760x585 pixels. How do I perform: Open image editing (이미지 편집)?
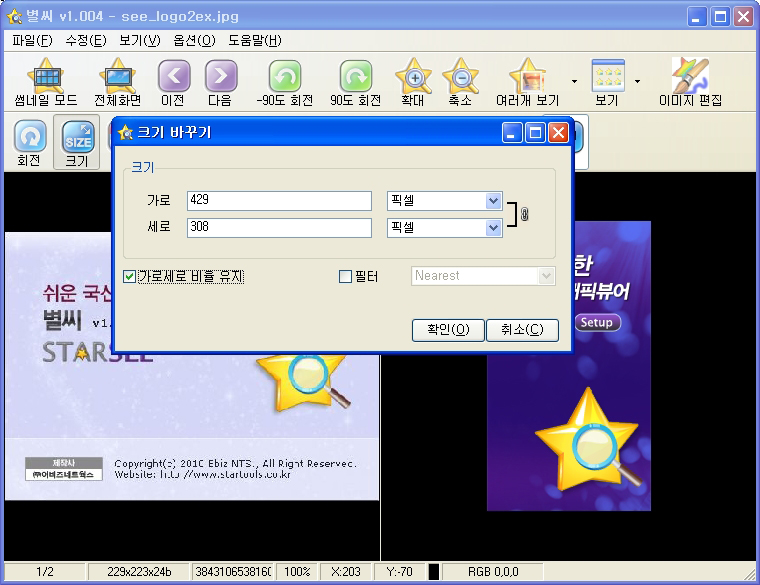click(x=690, y=81)
